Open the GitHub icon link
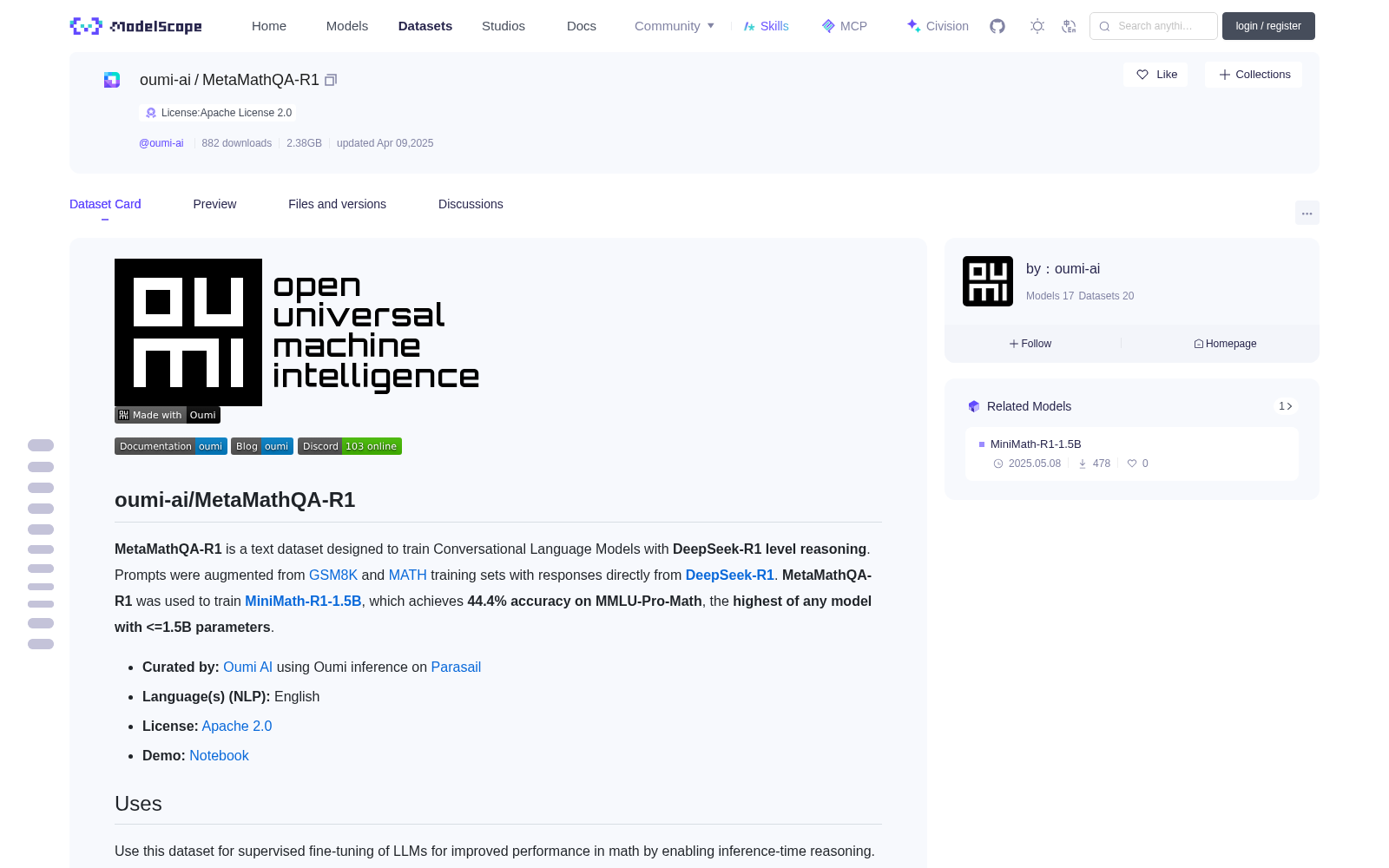 coord(997,26)
